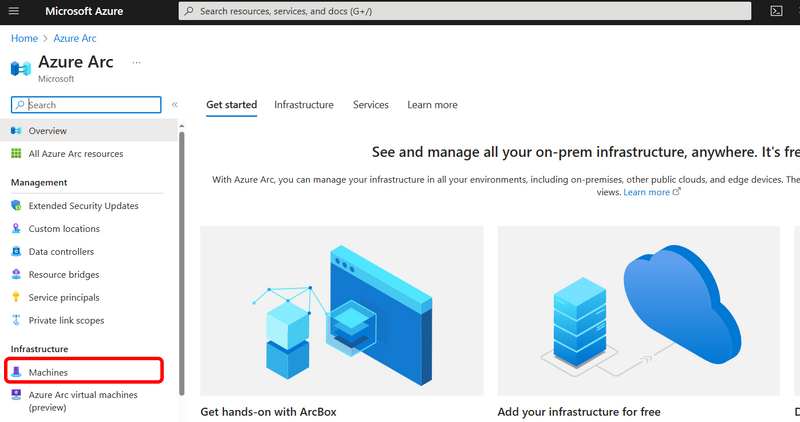The image size is (800, 422).
Task: Focus the sidebar Search field
Action: click(86, 105)
